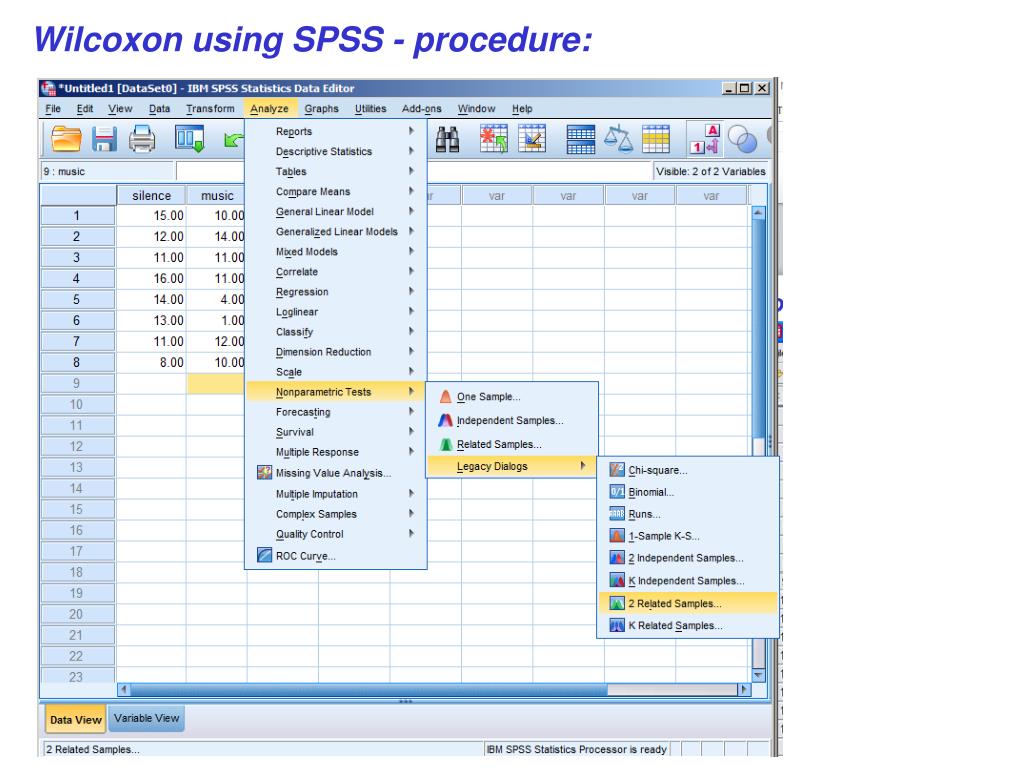Click the Recall recently used dialogs icon
The image size is (1024, 768).
coord(189,139)
